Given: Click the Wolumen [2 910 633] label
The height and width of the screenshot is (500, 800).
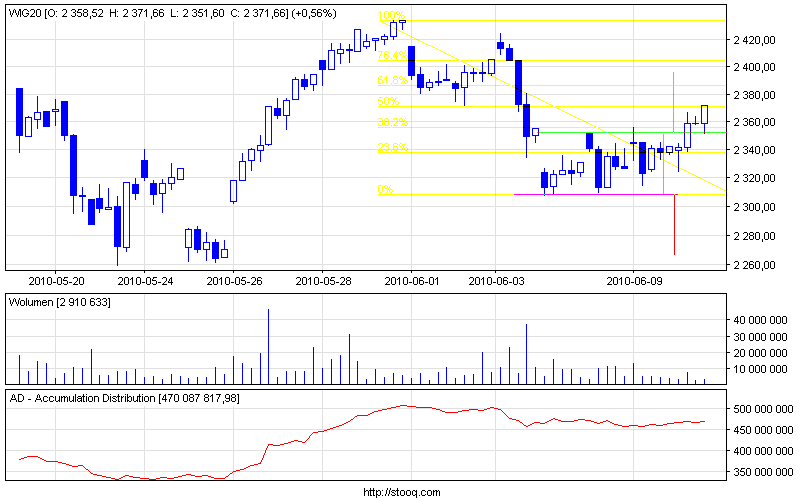Looking at the screenshot, I should [x=60, y=303].
